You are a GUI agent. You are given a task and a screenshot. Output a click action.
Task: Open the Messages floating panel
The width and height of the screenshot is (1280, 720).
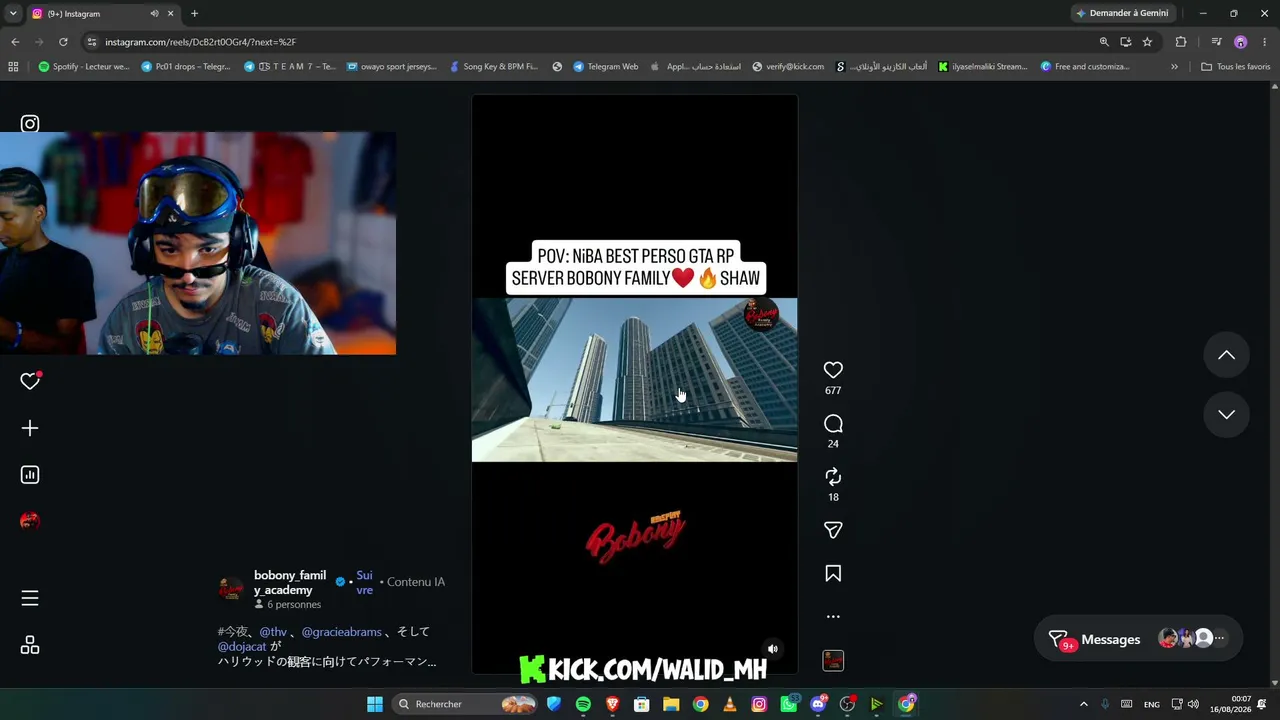tap(1138, 639)
